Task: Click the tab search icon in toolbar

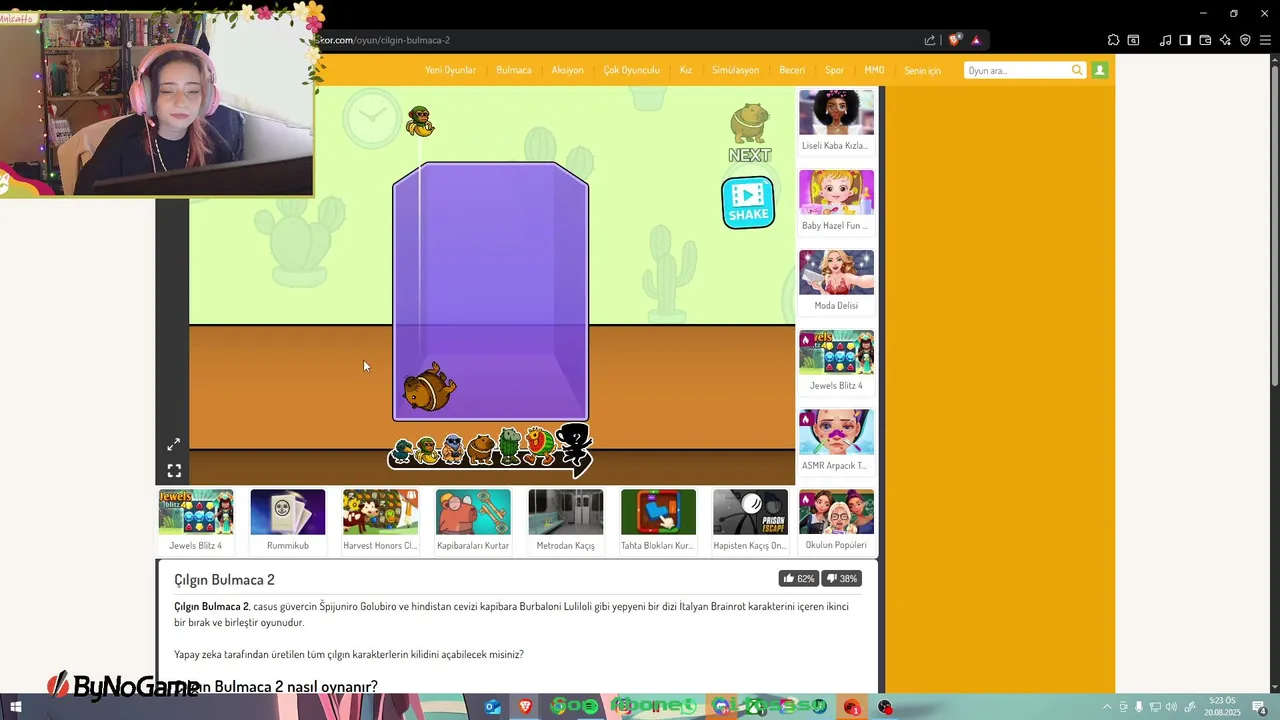Action: 1133,40
